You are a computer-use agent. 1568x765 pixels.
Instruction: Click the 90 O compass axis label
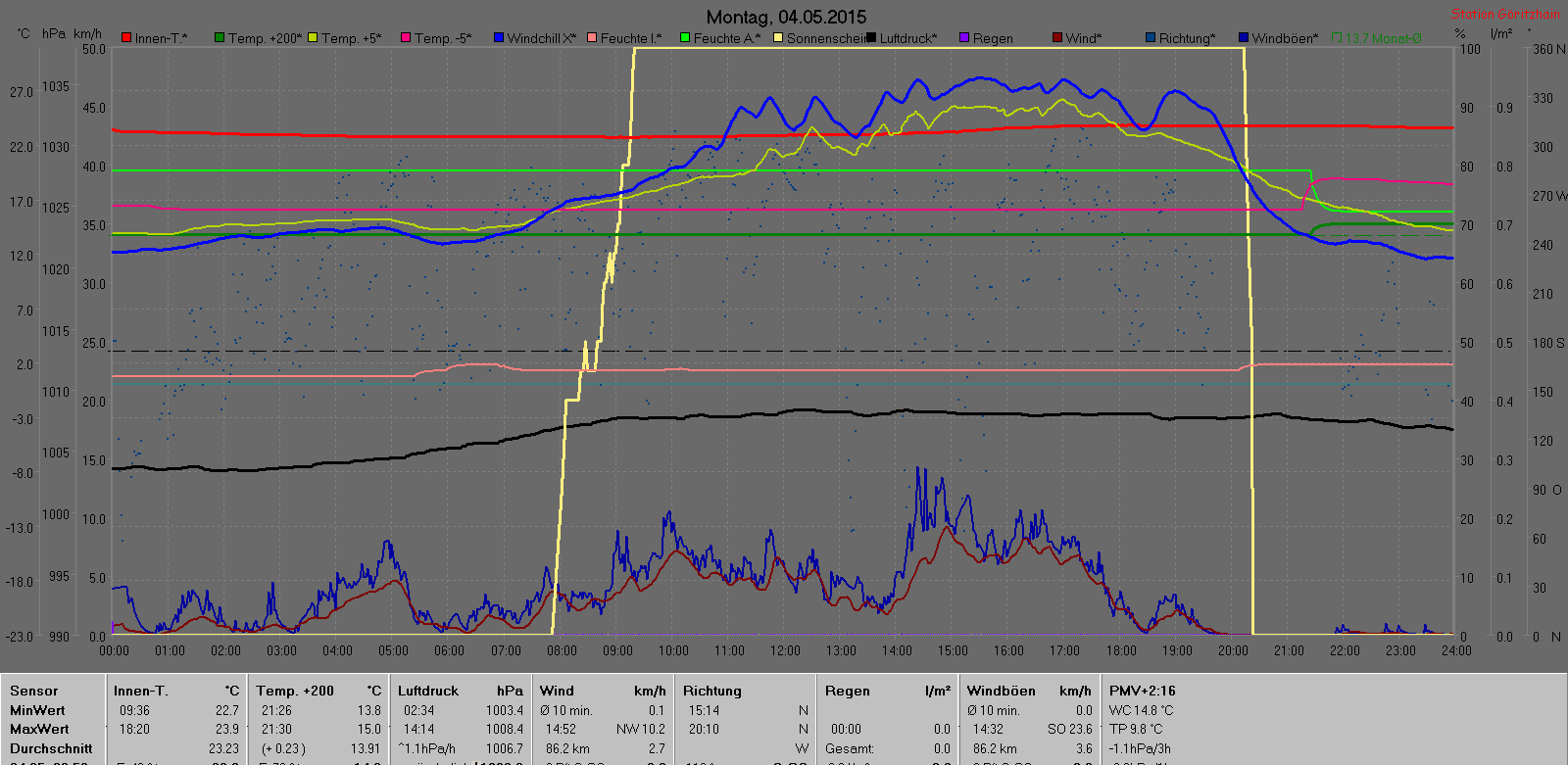pos(1547,490)
